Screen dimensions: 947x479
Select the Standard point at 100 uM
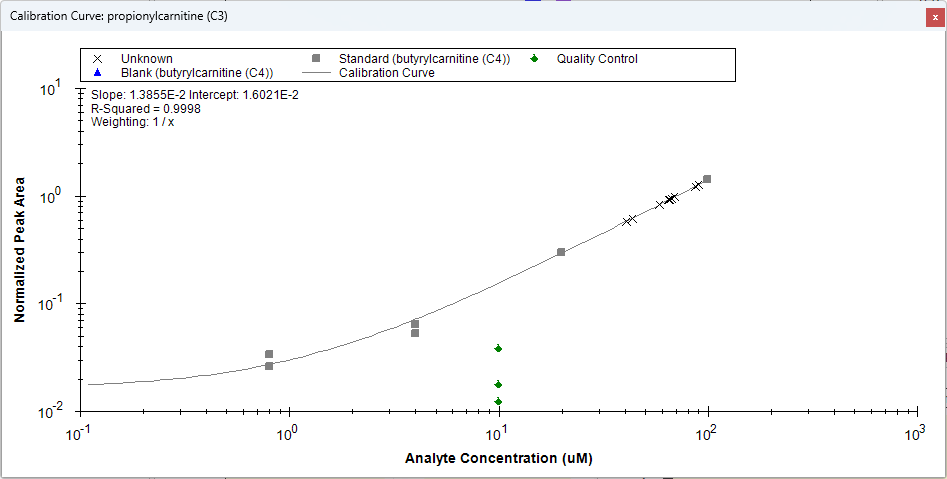tap(707, 179)
